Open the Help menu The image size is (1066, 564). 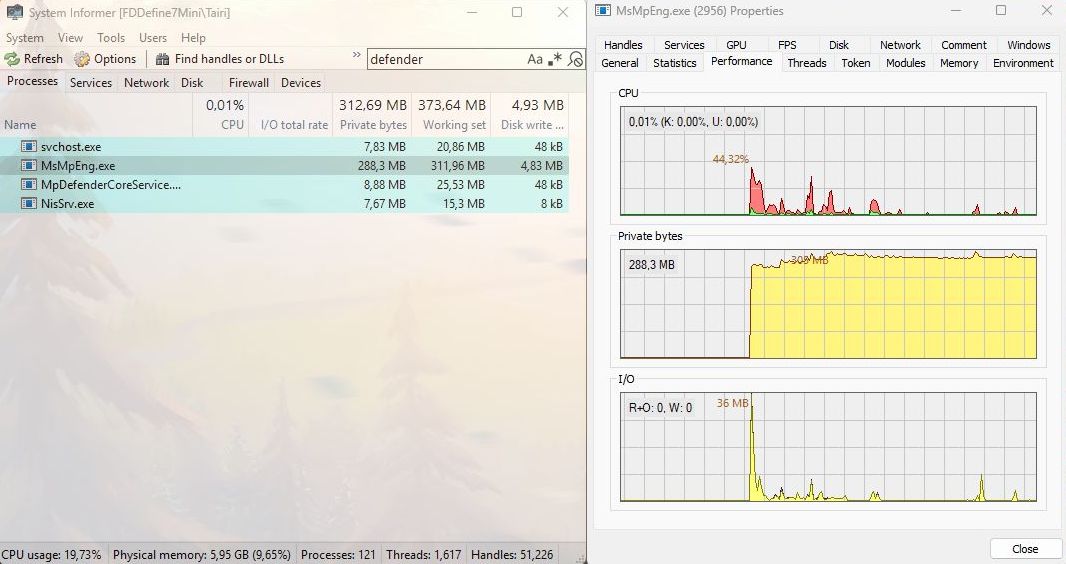(x=193, y=38)
